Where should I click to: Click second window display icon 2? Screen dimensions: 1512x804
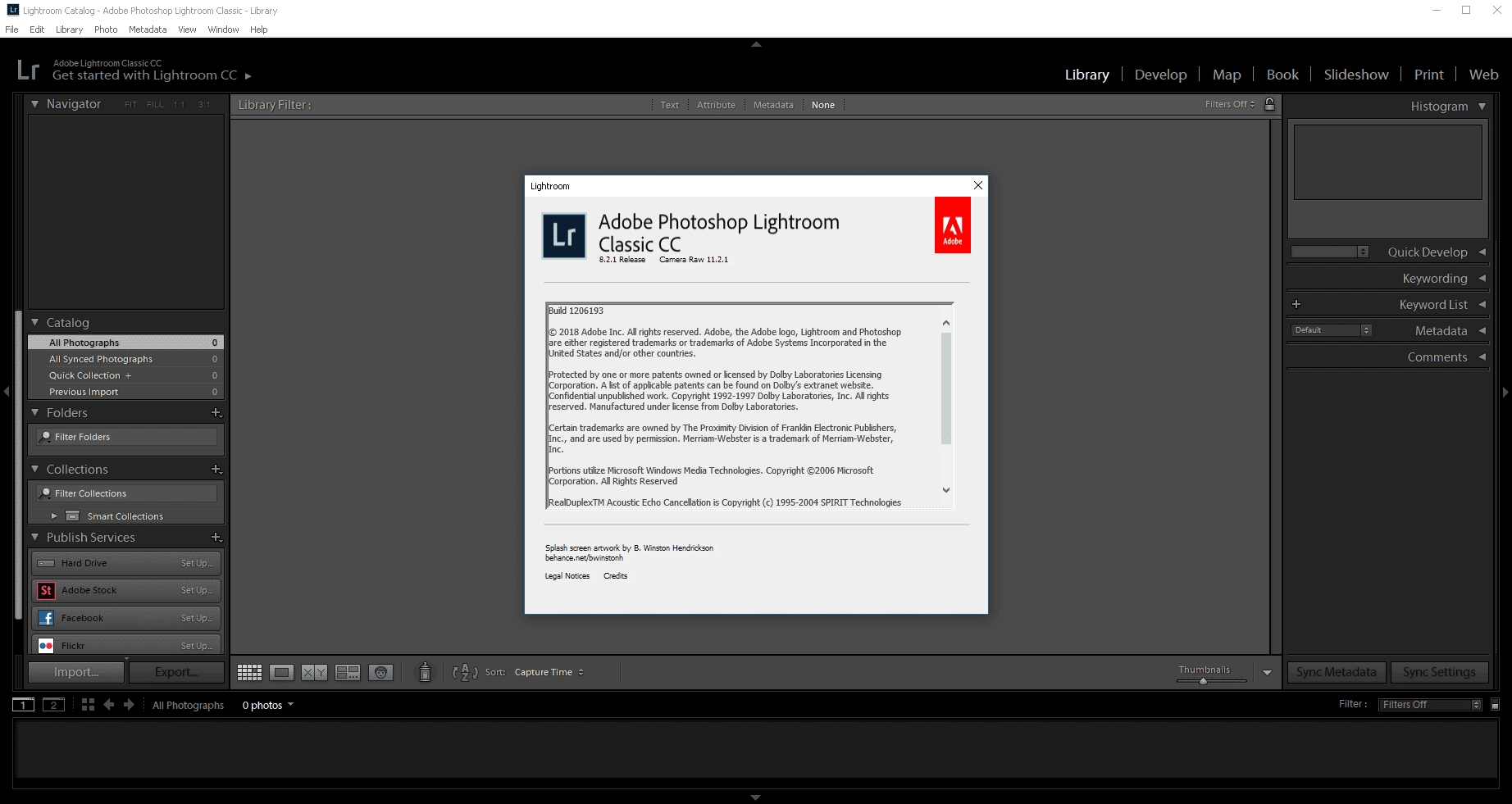pos(53,705)
